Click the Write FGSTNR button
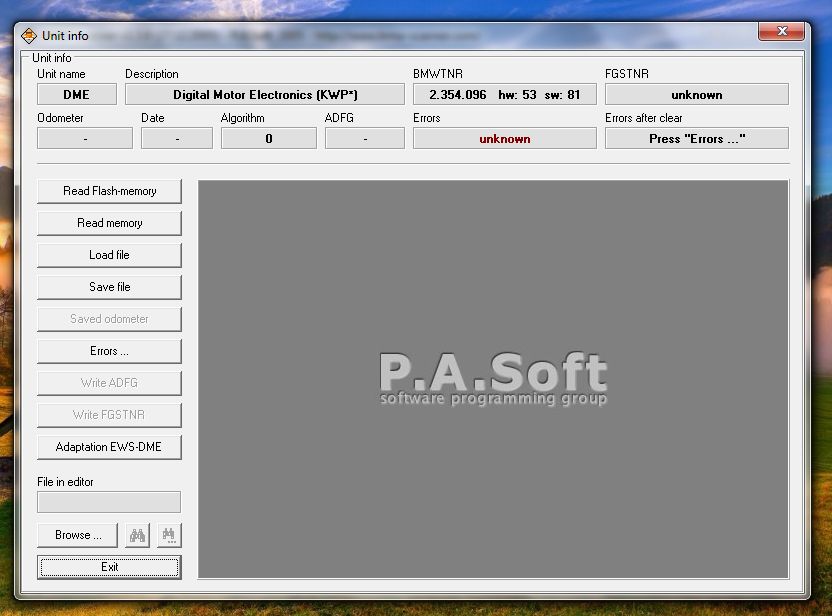832x616 pixels. (x=109, y=415)
